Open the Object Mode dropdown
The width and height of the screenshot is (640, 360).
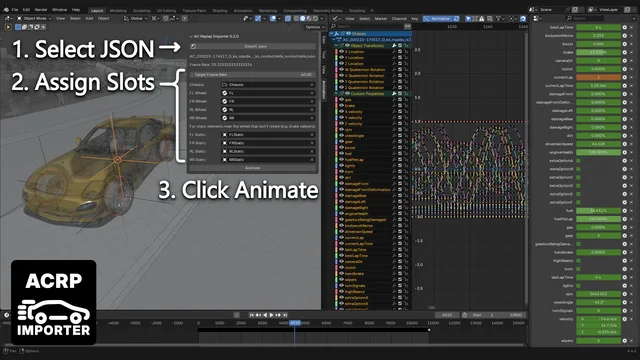point(34,18)
